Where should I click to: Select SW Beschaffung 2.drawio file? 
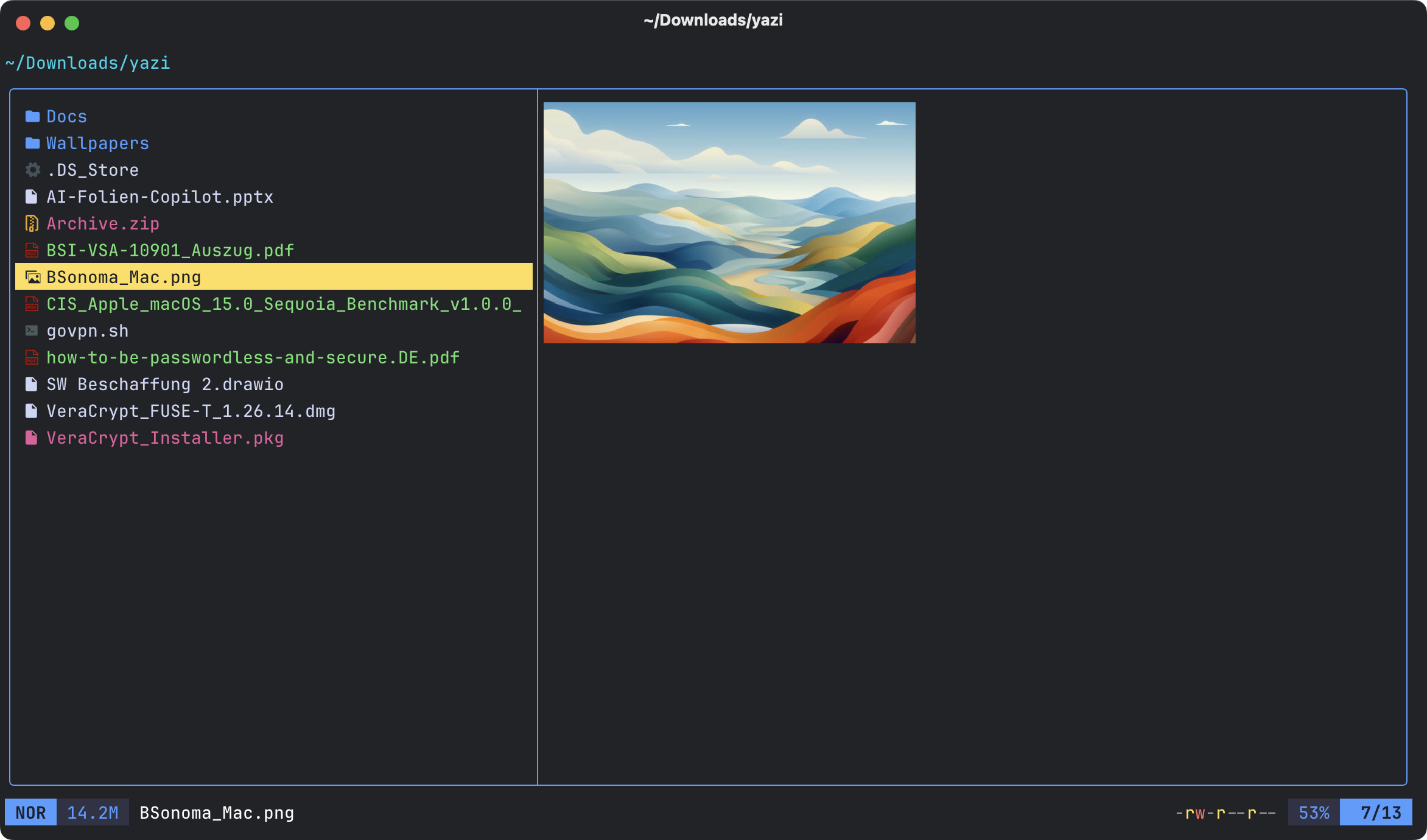click(x=165, y=384)
